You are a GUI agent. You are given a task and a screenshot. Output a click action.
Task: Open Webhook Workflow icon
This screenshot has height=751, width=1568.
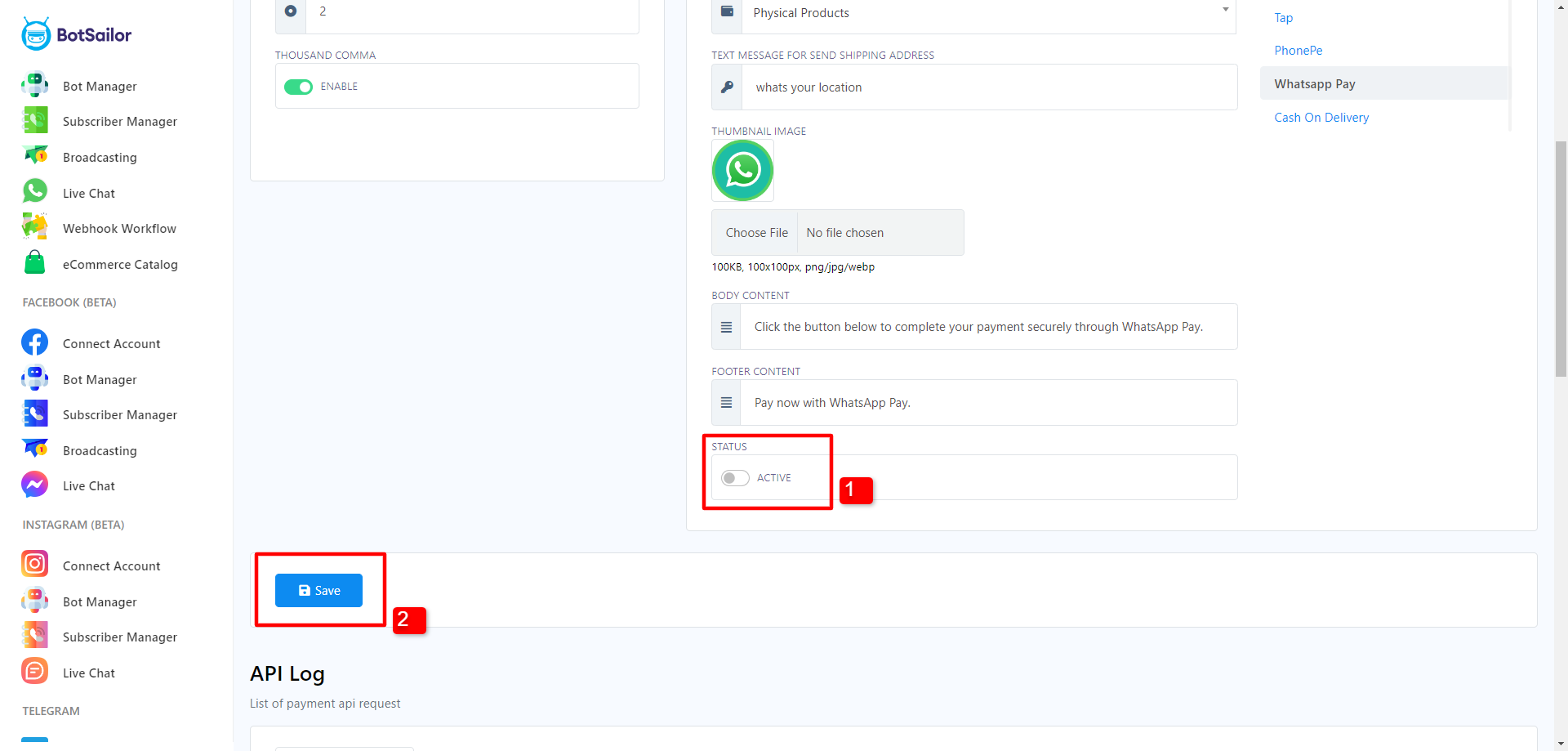(35, 227)
